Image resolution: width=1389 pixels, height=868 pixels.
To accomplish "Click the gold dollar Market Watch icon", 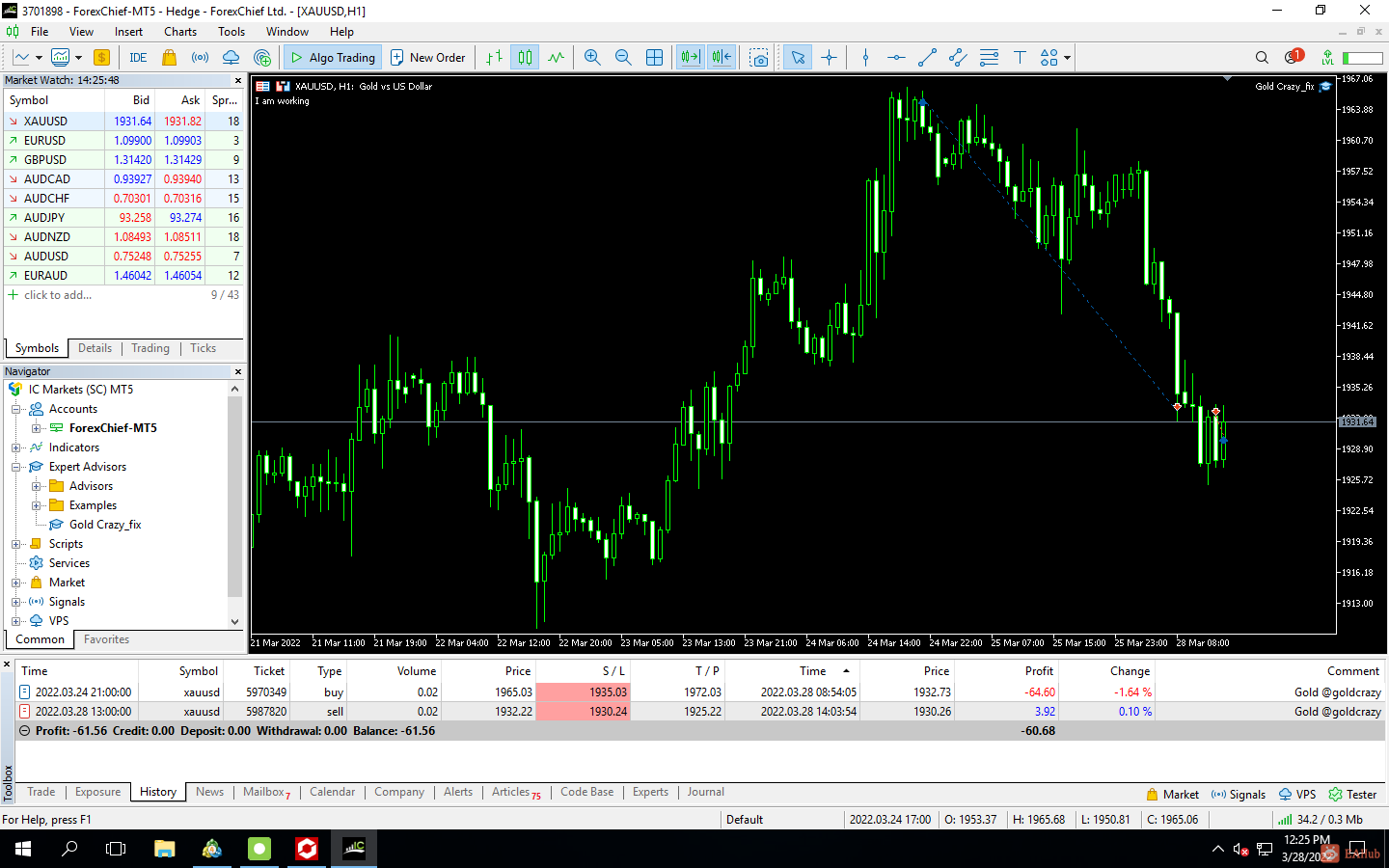I will (101, 57).
